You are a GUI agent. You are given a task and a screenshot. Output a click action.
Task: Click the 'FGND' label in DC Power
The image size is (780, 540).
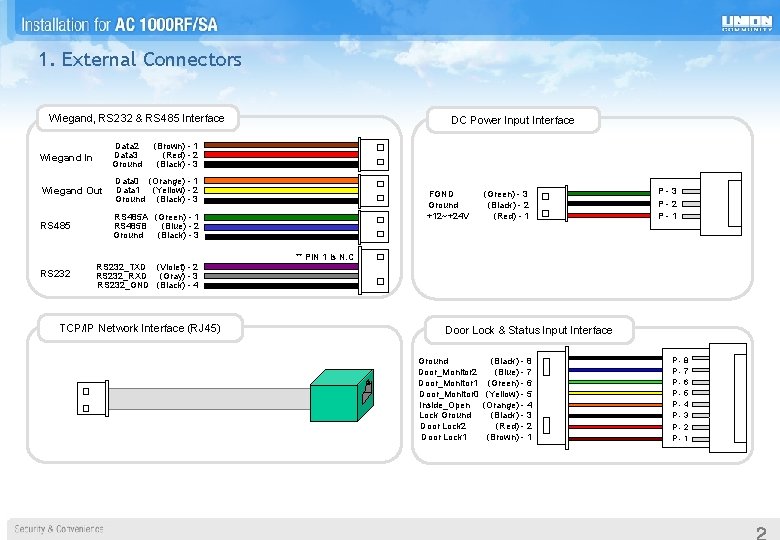(441, 194)
